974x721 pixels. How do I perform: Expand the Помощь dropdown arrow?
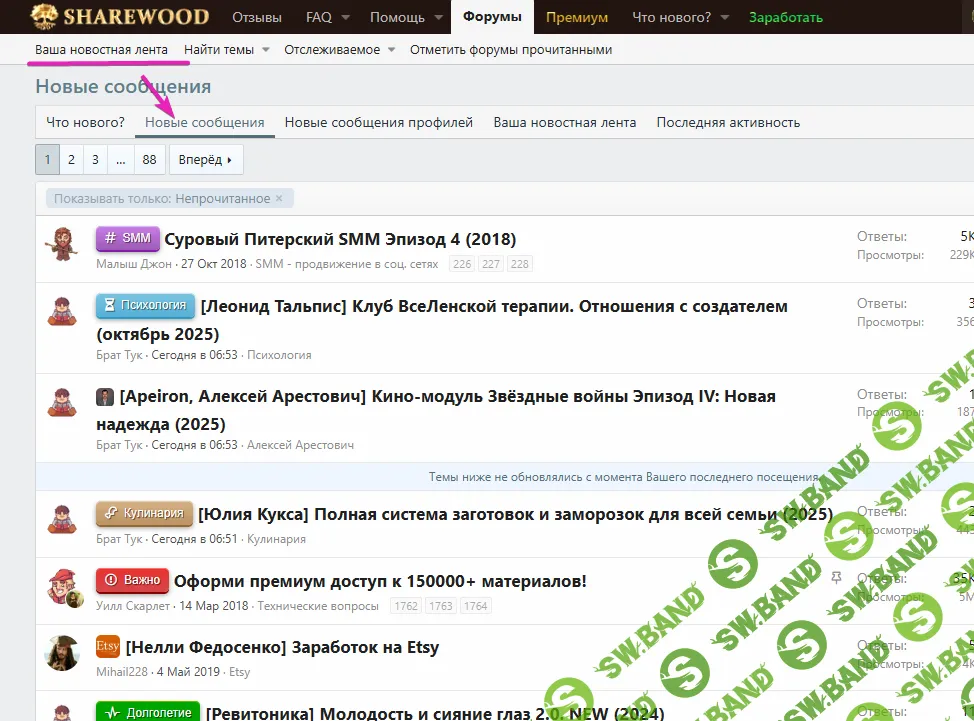(436, 18)
